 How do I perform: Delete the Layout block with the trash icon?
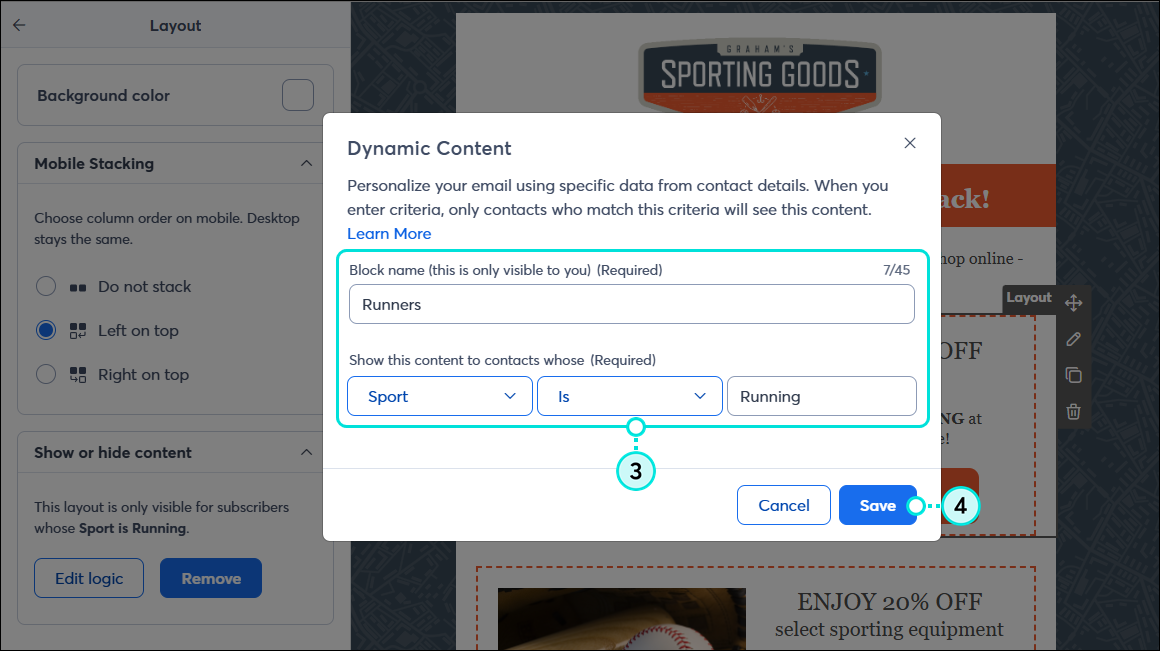pyautogui.click(x=1073, y=411)
